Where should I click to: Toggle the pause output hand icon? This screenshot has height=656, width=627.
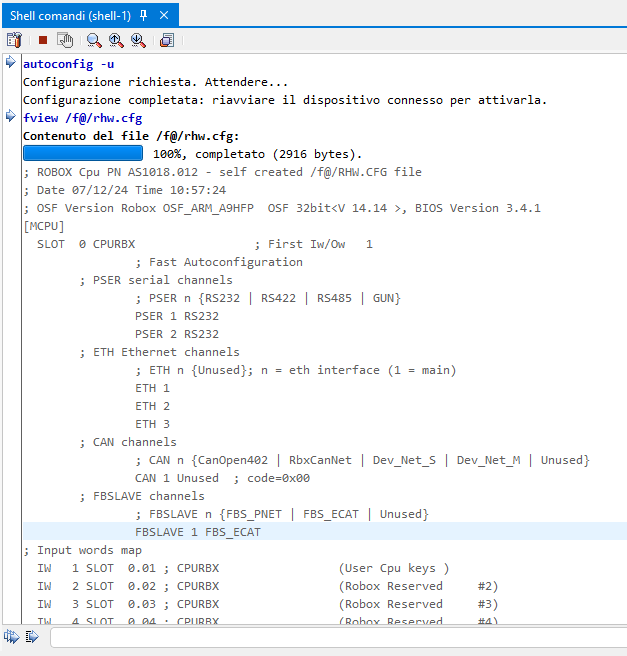tap(65, 40)
